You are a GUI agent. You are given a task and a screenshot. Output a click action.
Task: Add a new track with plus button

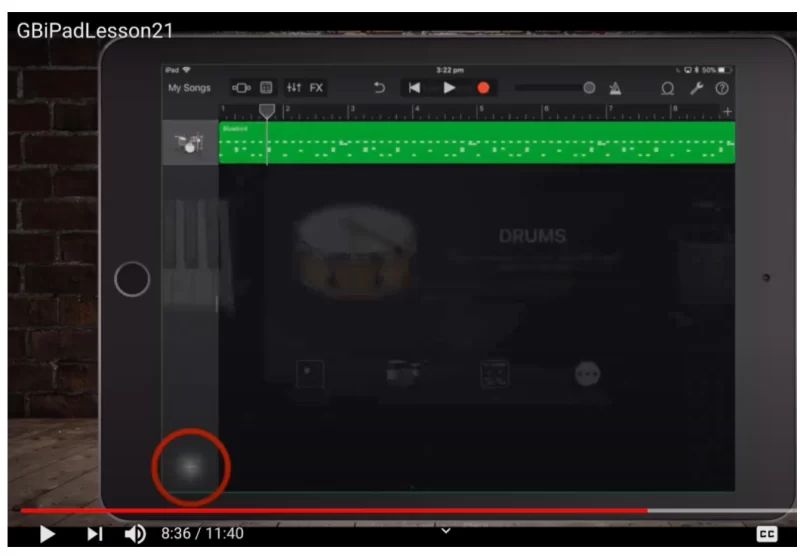(190, 466)
